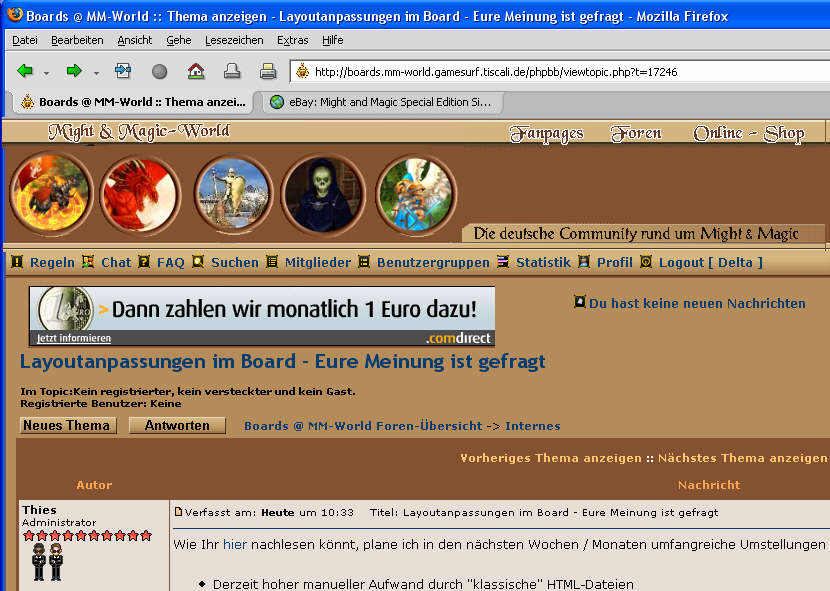
Task: Open the Datei menu
Action: click(x=25, y=40)
